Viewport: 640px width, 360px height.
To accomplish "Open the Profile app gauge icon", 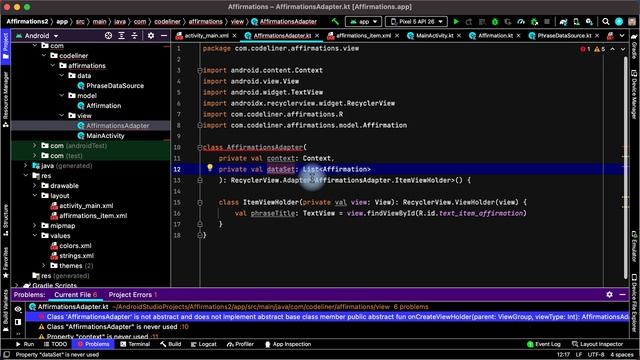I will tap(521, 22).
